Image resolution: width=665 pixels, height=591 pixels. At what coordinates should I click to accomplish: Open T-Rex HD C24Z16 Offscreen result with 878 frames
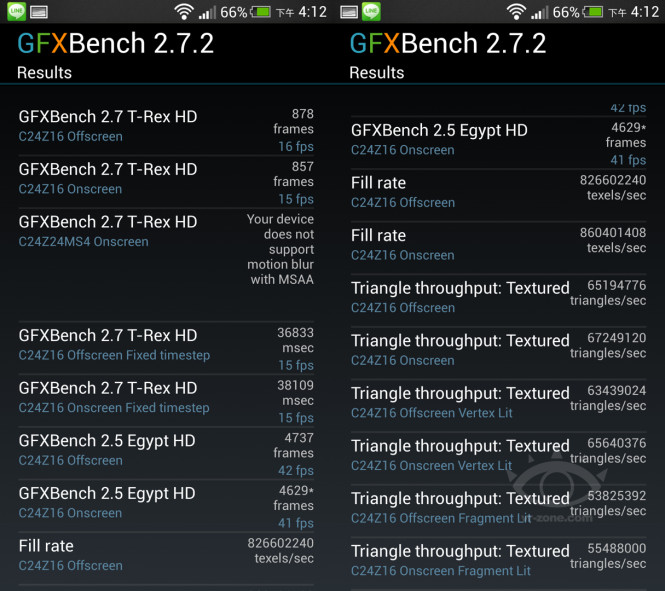point(166,130)
